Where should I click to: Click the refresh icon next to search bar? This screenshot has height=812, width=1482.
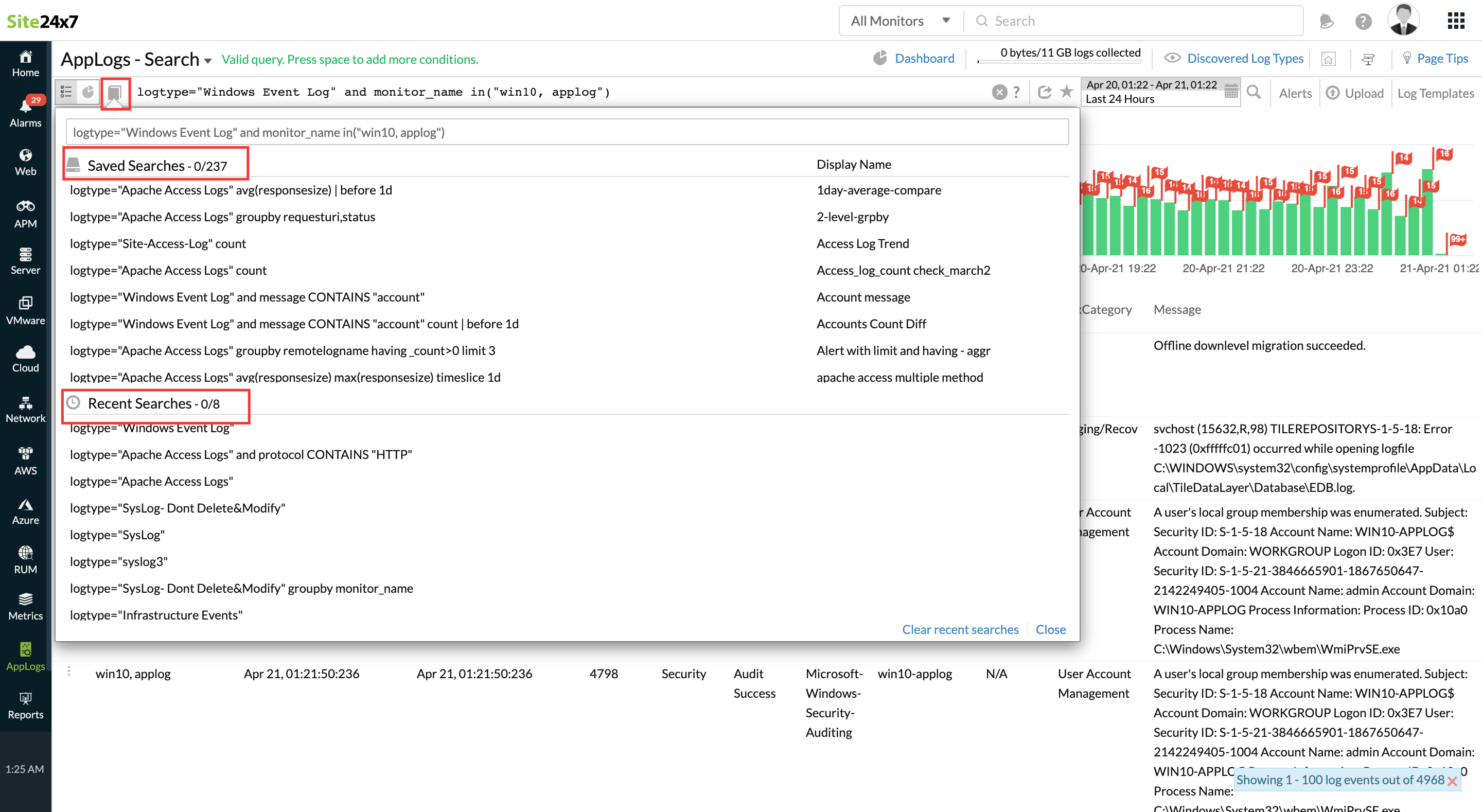click(x=1043, y=92)
